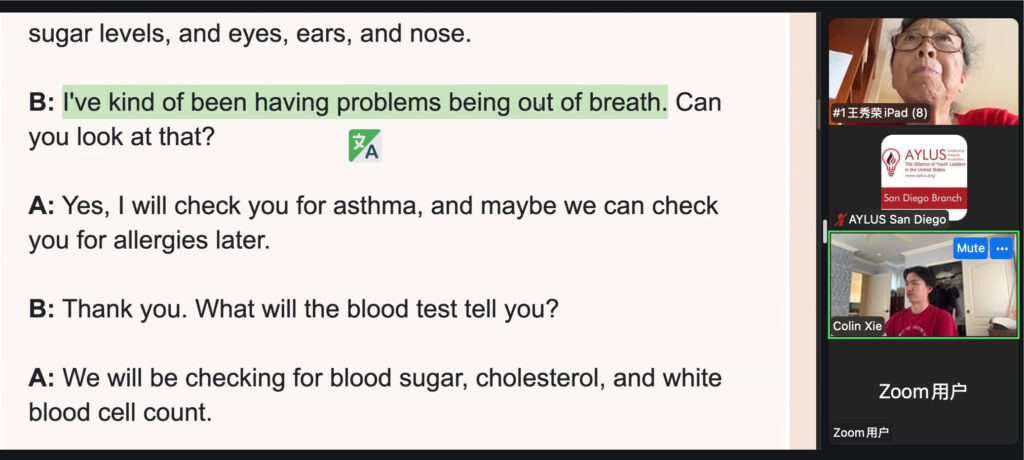Click the word "asthma" in the dialogue

(372, 206)
